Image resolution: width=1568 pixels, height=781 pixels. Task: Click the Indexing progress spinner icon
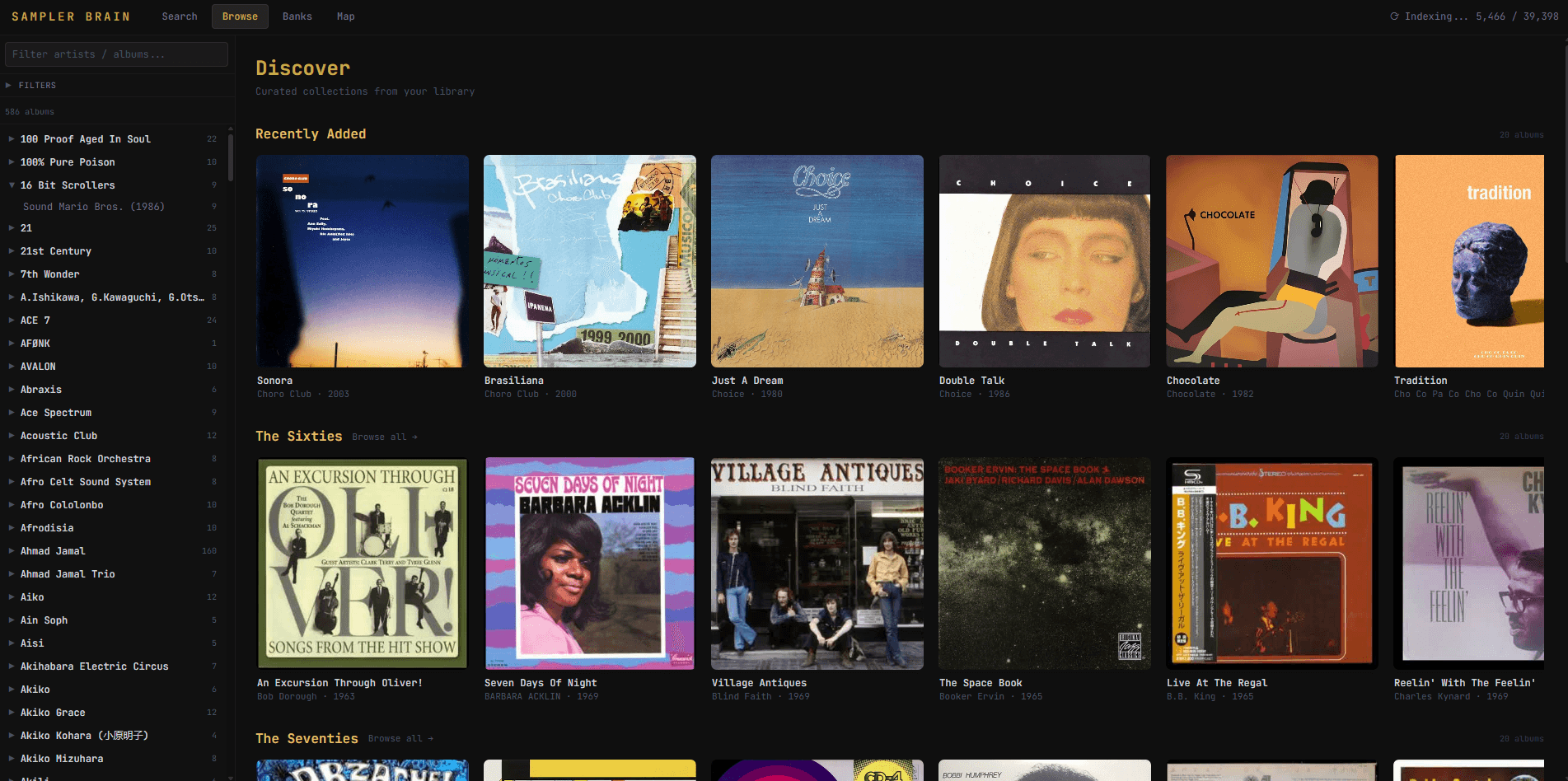pyautogui.click(x=1394, y=16)
